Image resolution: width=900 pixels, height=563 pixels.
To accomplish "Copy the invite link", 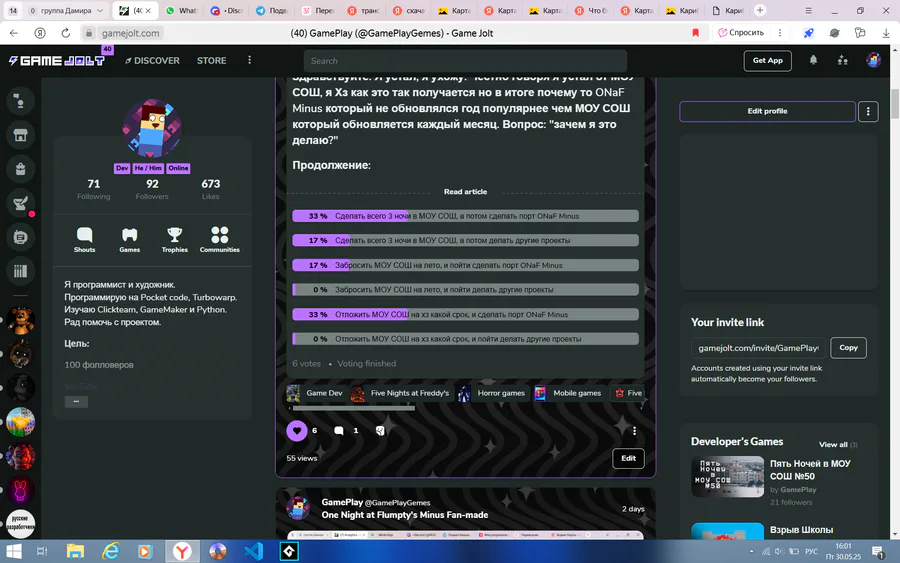I will tap(848, 348).
